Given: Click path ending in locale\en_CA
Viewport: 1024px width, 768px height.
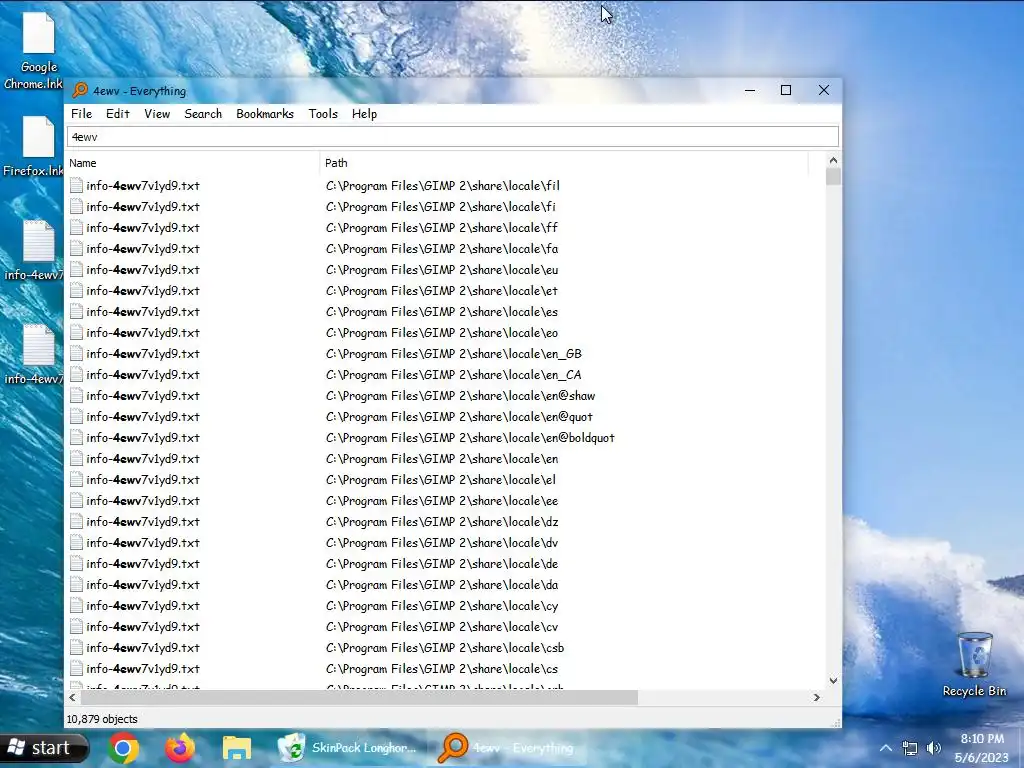Looking at the screenshot, I should [x=454, y=374].
